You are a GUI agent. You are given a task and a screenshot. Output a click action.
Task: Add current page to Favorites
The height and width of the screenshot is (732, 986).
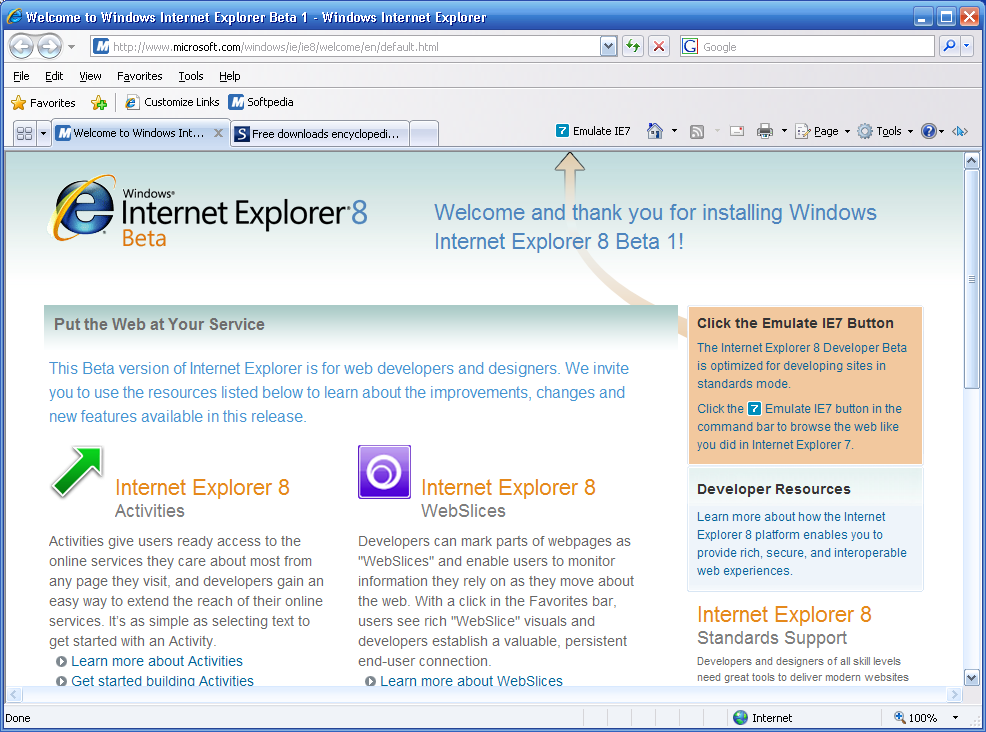coord(99,102)
